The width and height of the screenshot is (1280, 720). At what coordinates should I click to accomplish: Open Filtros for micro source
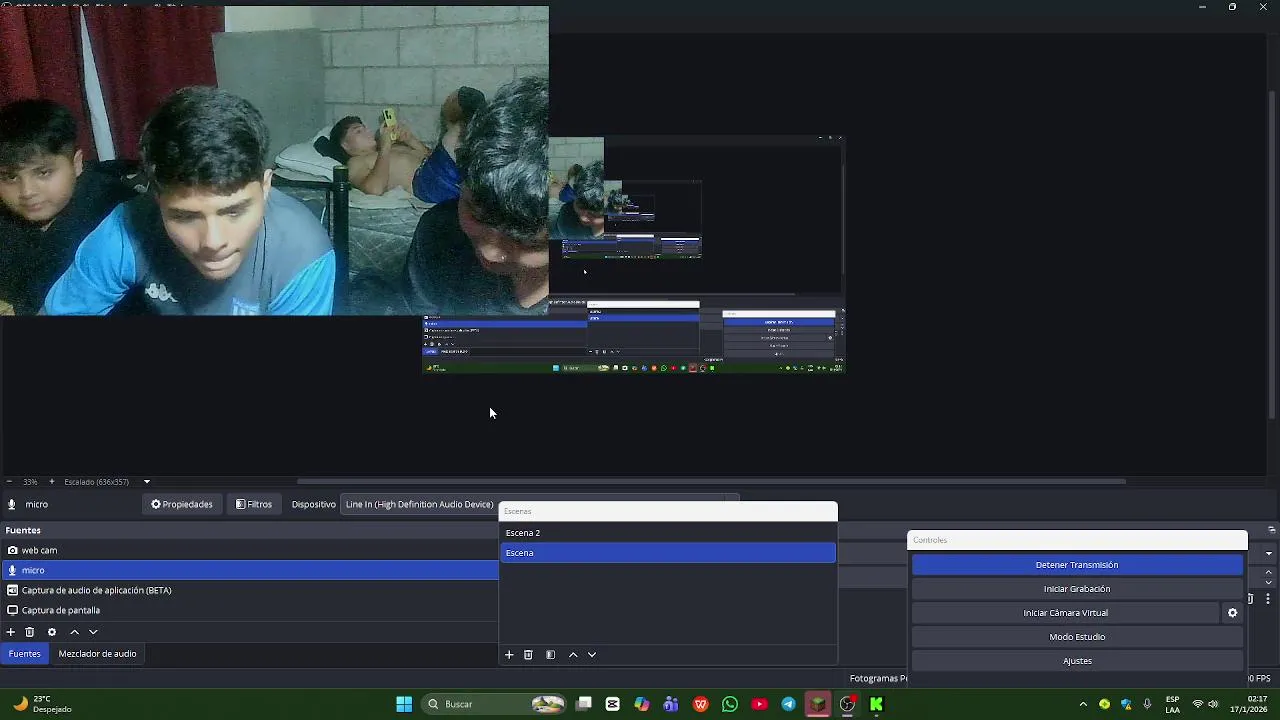(254, 504)
